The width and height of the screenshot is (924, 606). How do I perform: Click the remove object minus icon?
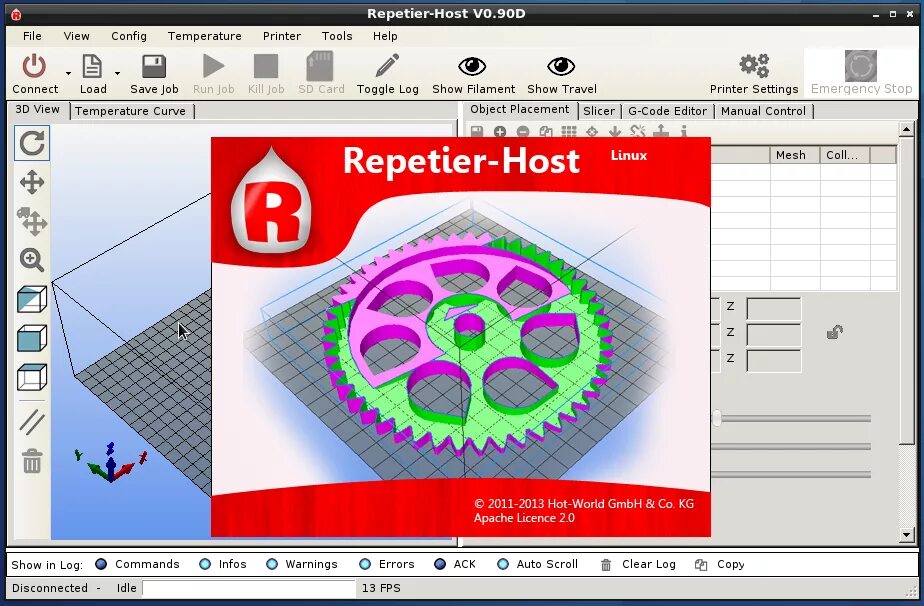point(523,131)
